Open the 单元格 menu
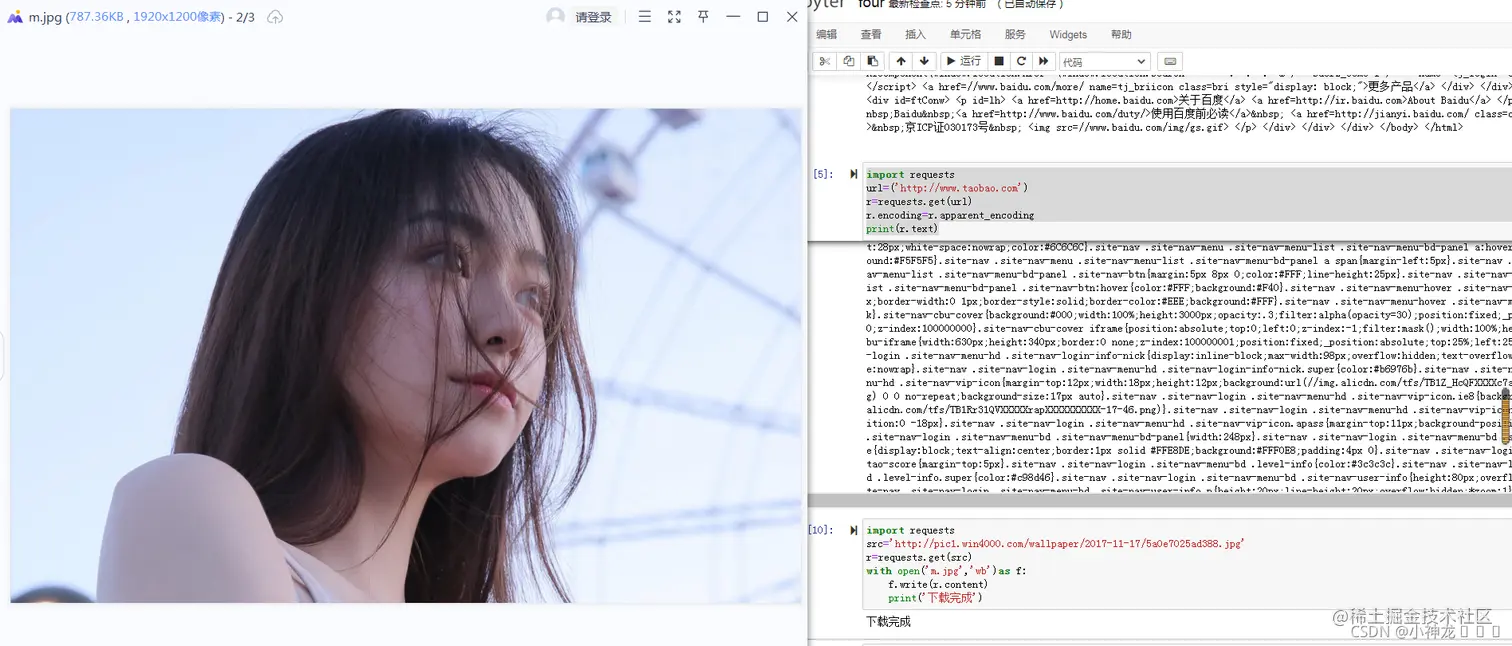The height and width of the screenshot is (646, 1512). point(966,34)
